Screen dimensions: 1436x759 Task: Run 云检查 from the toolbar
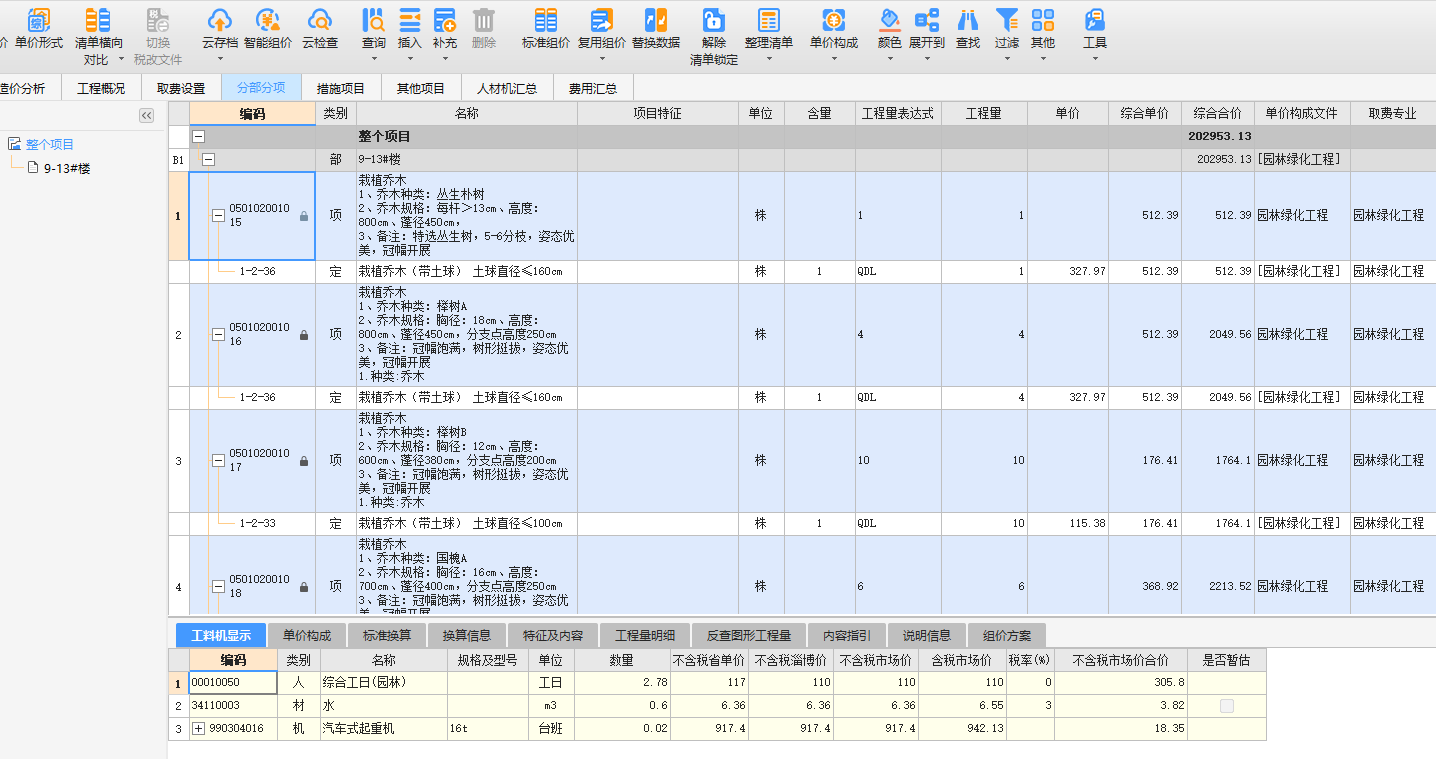(x=320, y=19)
